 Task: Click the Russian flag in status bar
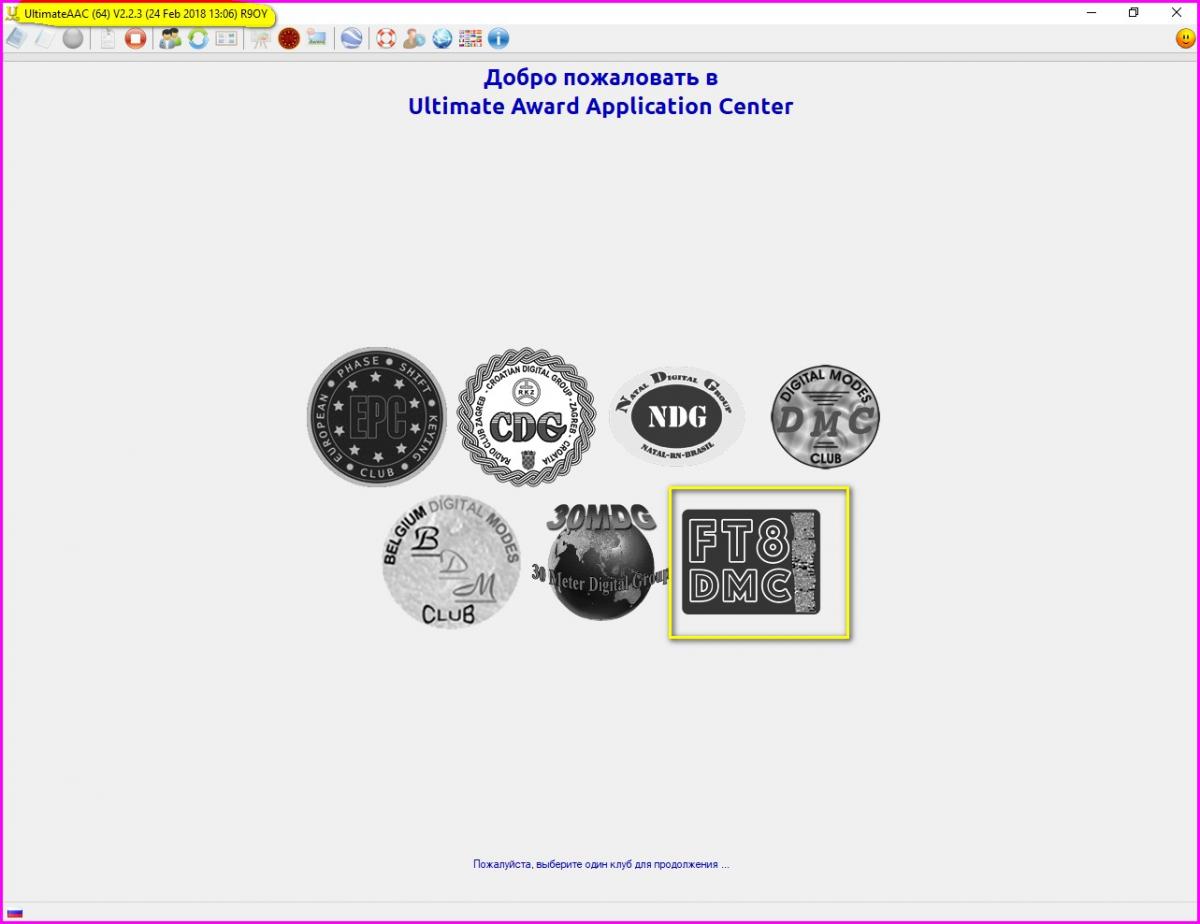pos(15,912)
